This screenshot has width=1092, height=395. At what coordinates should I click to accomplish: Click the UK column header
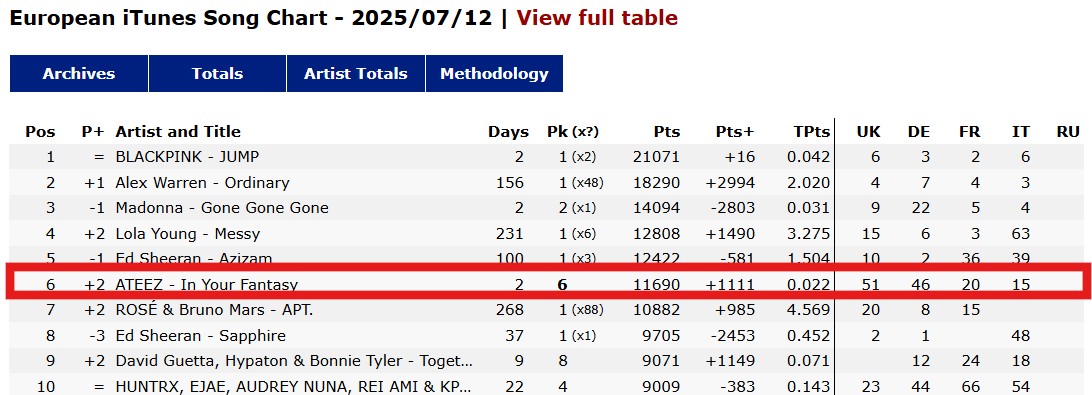click(868, 132)
